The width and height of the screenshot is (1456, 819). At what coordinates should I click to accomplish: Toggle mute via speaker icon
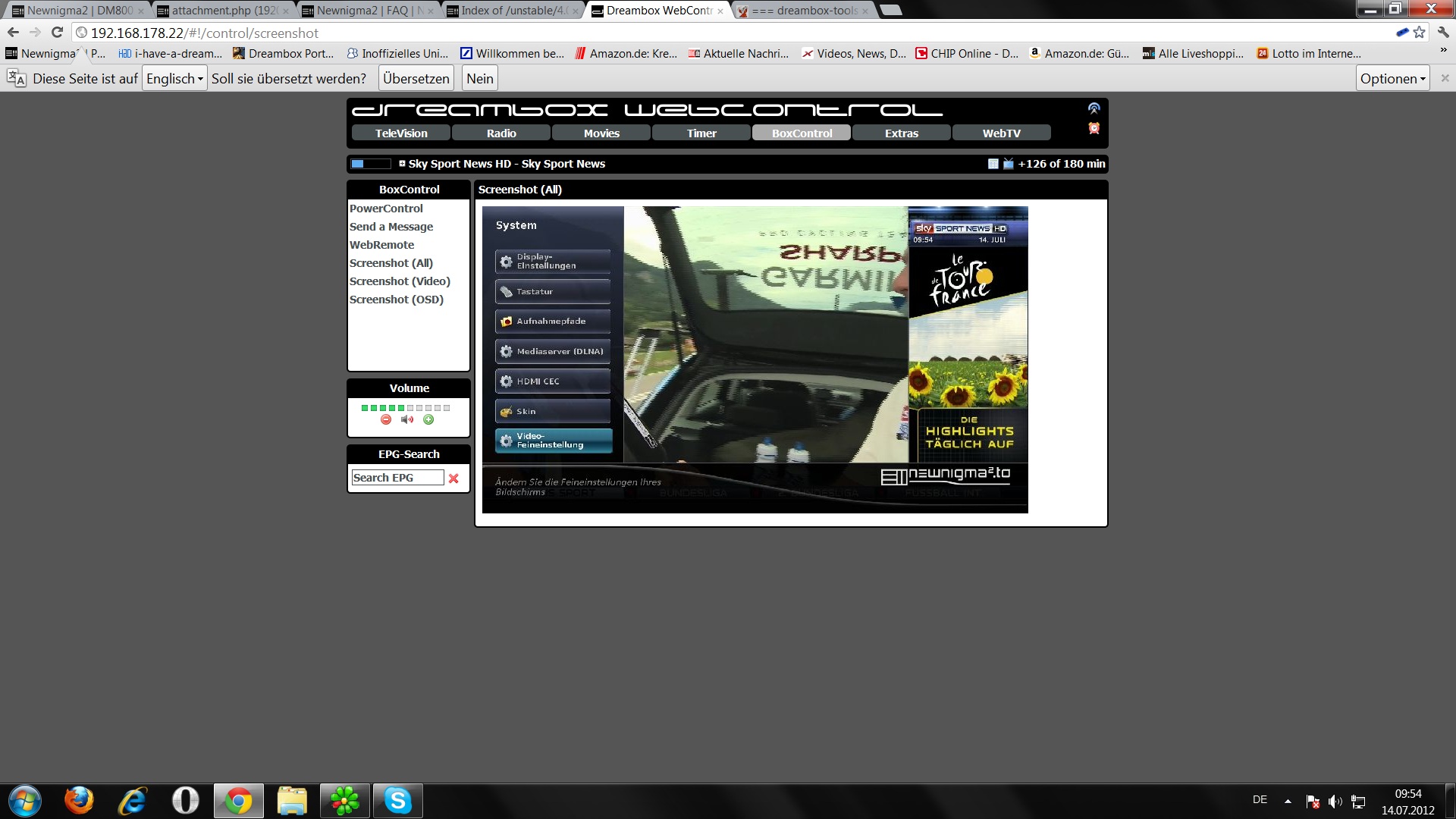click(x=407, y=419)
